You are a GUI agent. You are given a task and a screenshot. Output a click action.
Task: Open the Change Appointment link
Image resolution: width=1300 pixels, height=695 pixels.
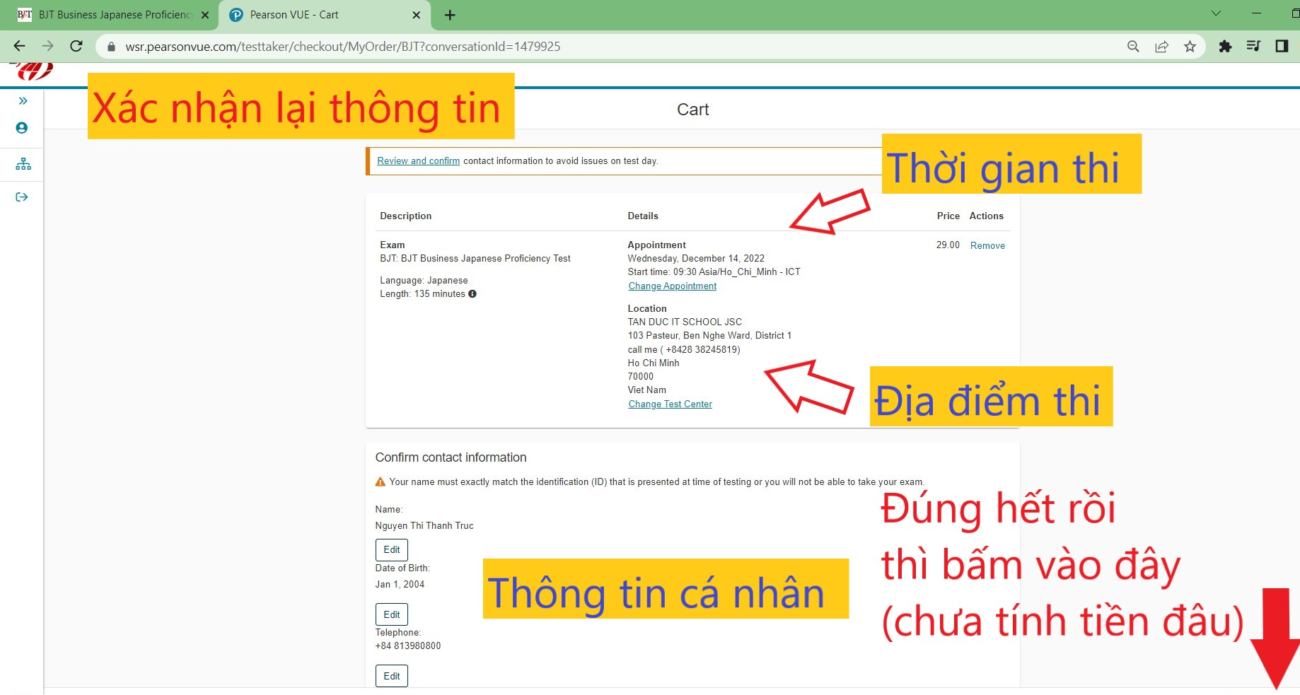pyautogui.click(x=672, y=286)
